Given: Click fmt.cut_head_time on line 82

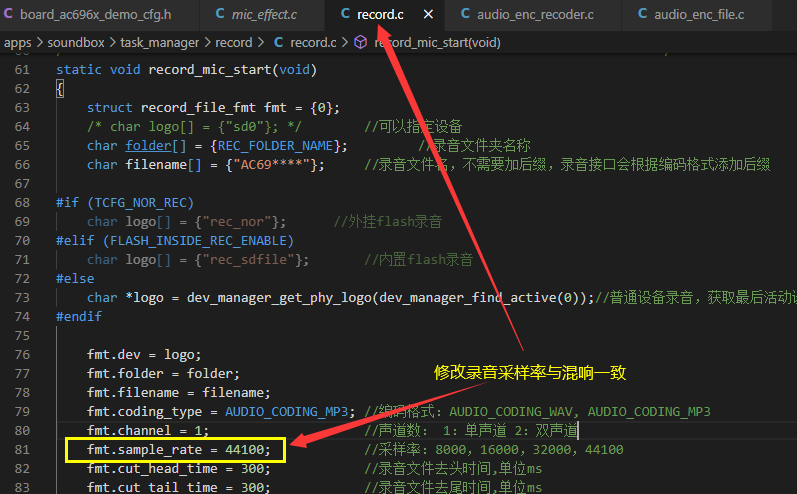Looking at the screenshot, I should pyautogui.click(x=151, y=469).
